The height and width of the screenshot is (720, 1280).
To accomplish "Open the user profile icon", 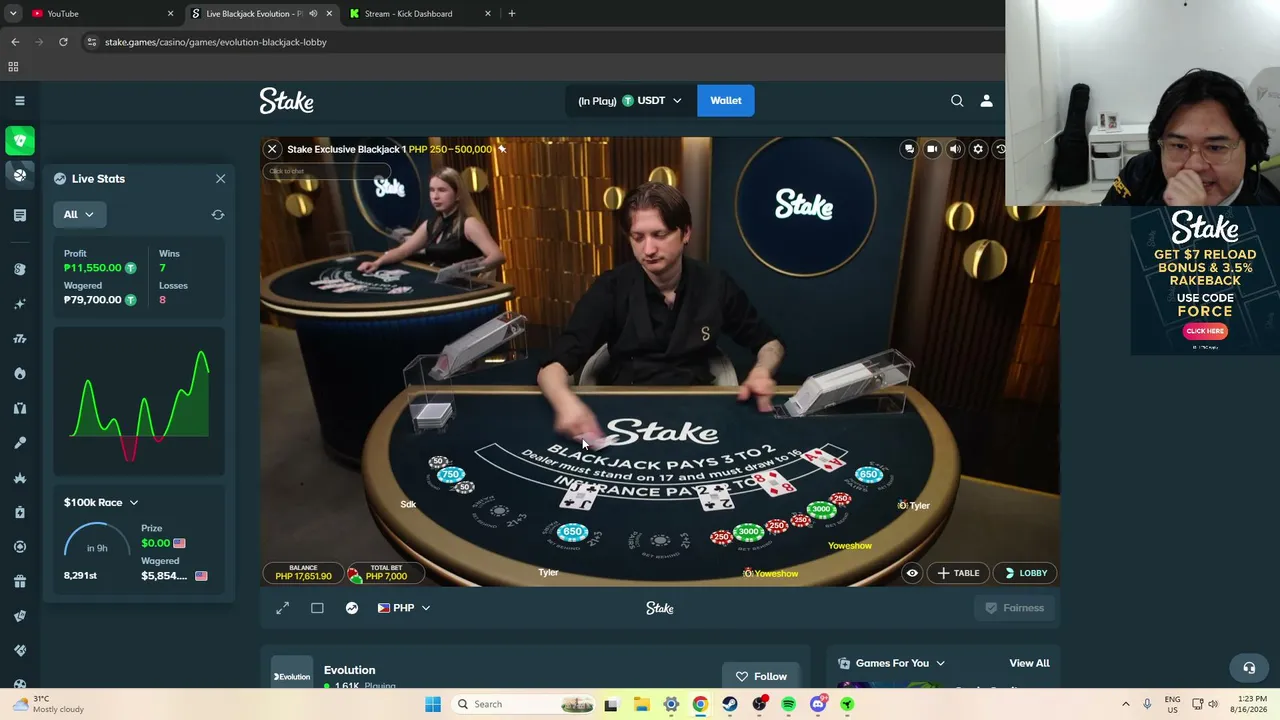I will [x=986, y=100].
